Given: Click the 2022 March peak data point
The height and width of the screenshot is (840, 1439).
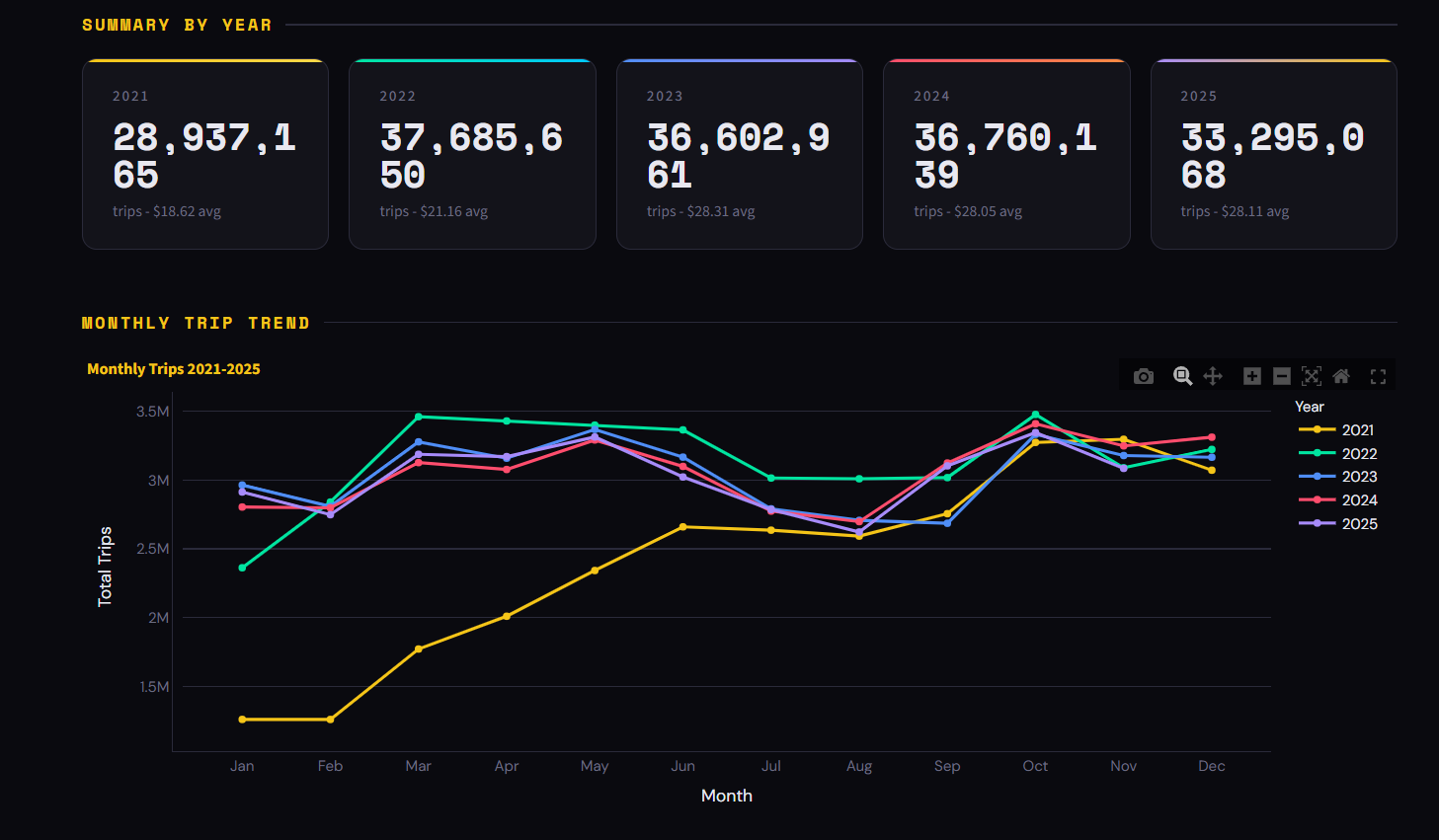Looking at the screenshot, I should point(419,417).
